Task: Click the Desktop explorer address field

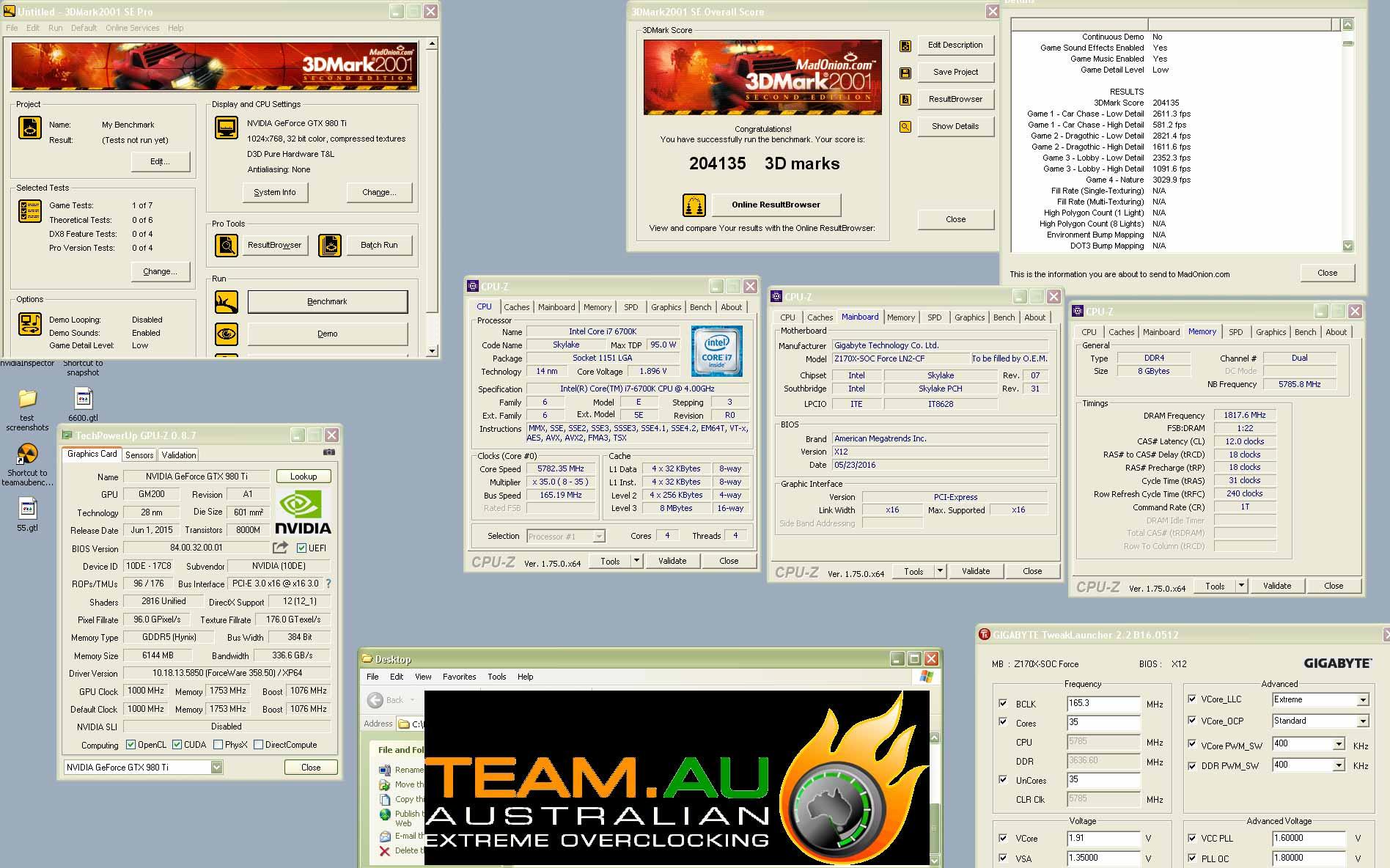Action: point(411,724)
